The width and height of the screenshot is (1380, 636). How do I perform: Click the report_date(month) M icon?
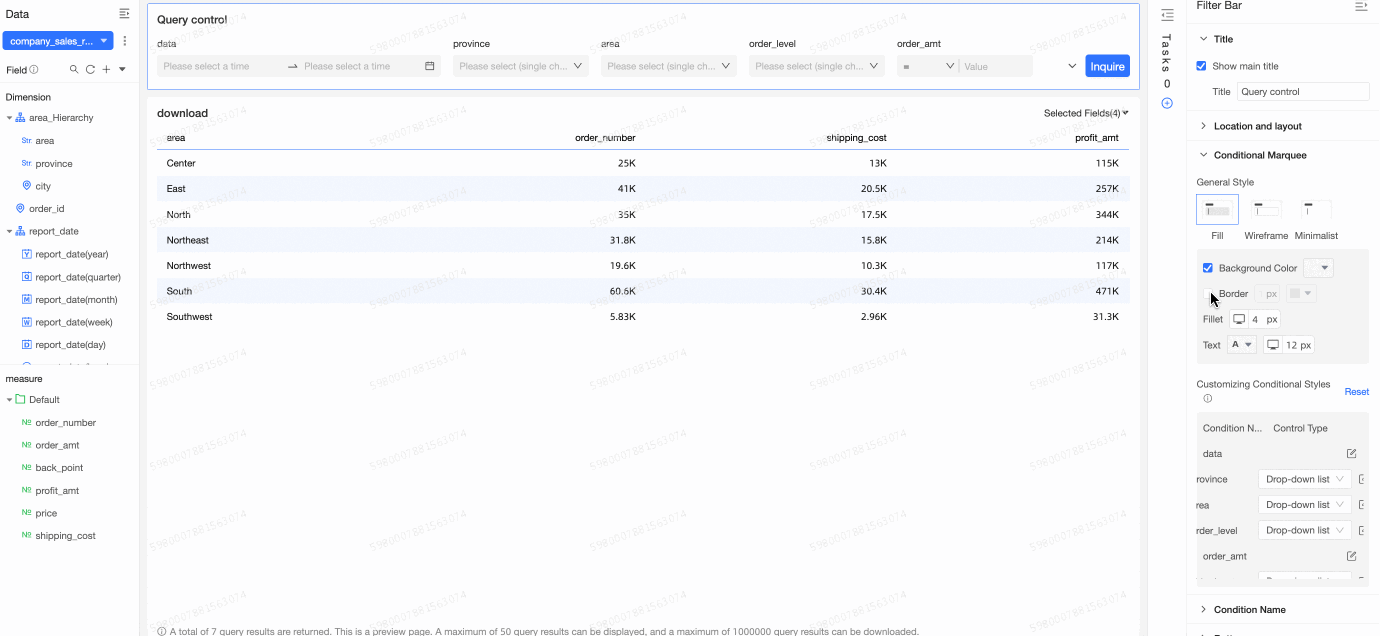[27, 299]
